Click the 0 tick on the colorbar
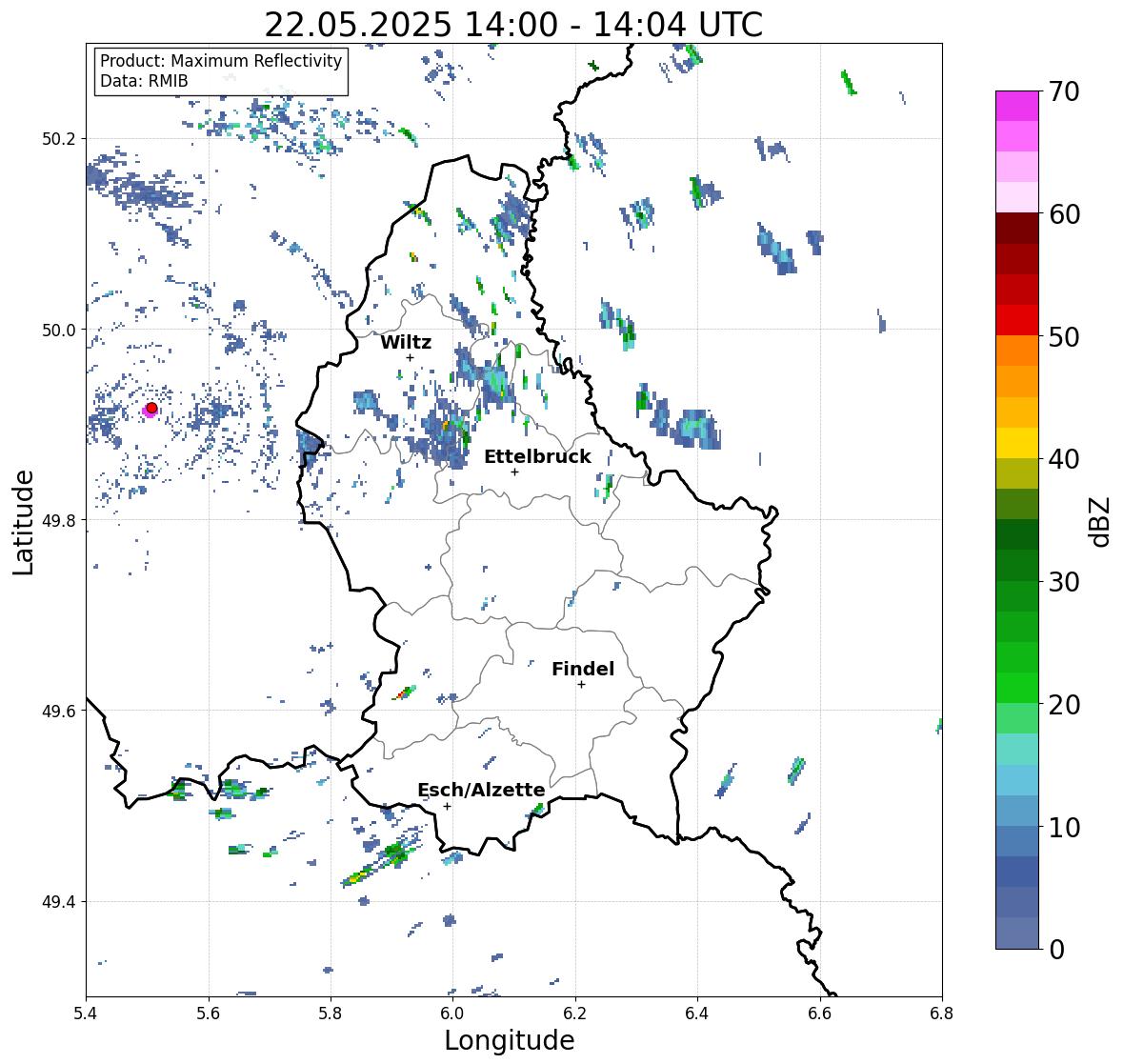 click(x=1056, y=949)
